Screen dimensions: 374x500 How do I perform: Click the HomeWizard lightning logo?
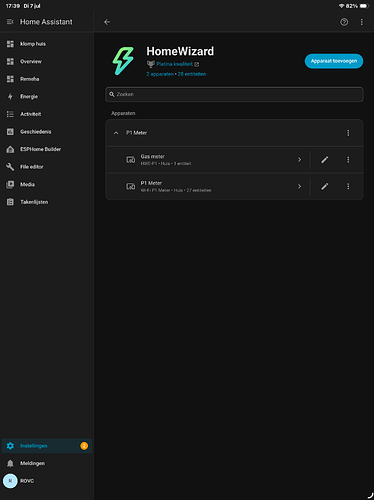click(x=123, y=61)
